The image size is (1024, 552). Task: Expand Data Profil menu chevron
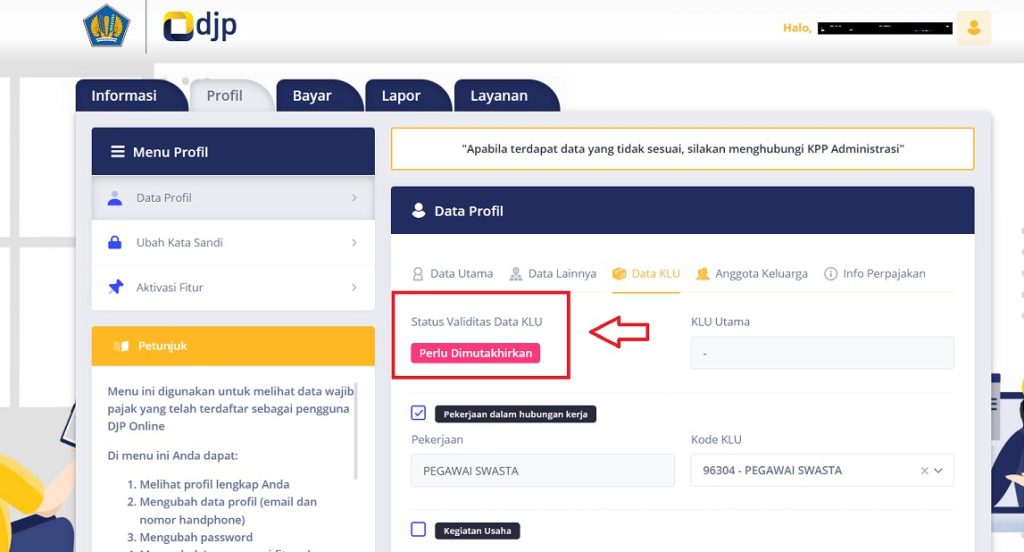pos(354,198)
